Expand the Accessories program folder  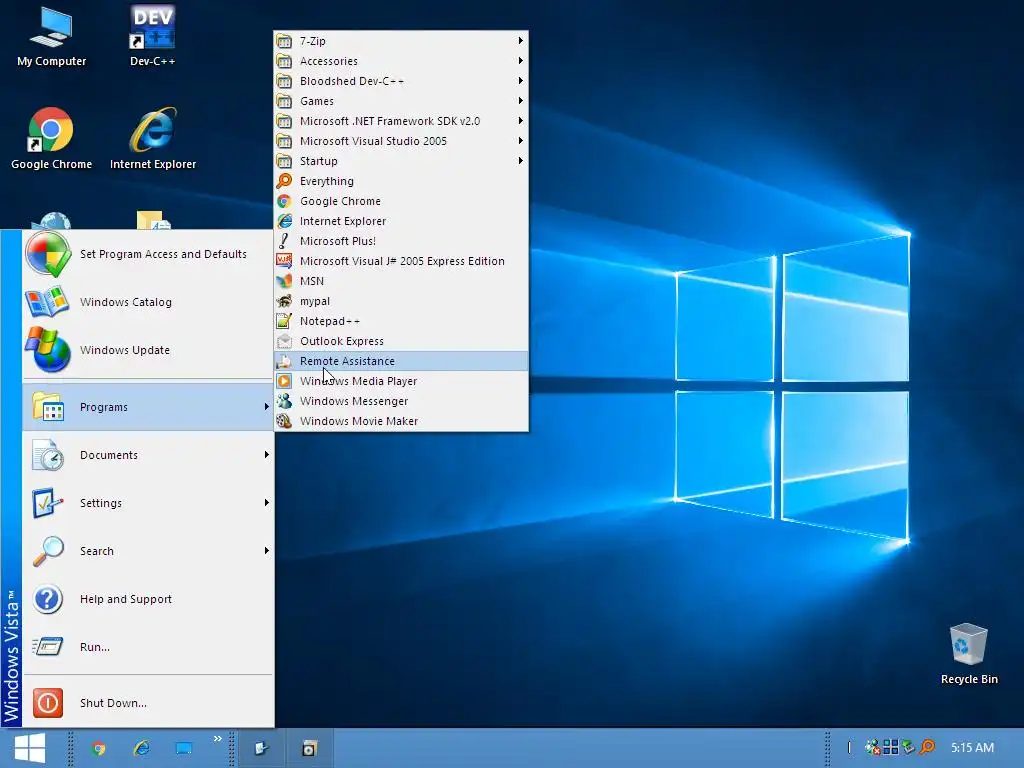coord(401,61)
